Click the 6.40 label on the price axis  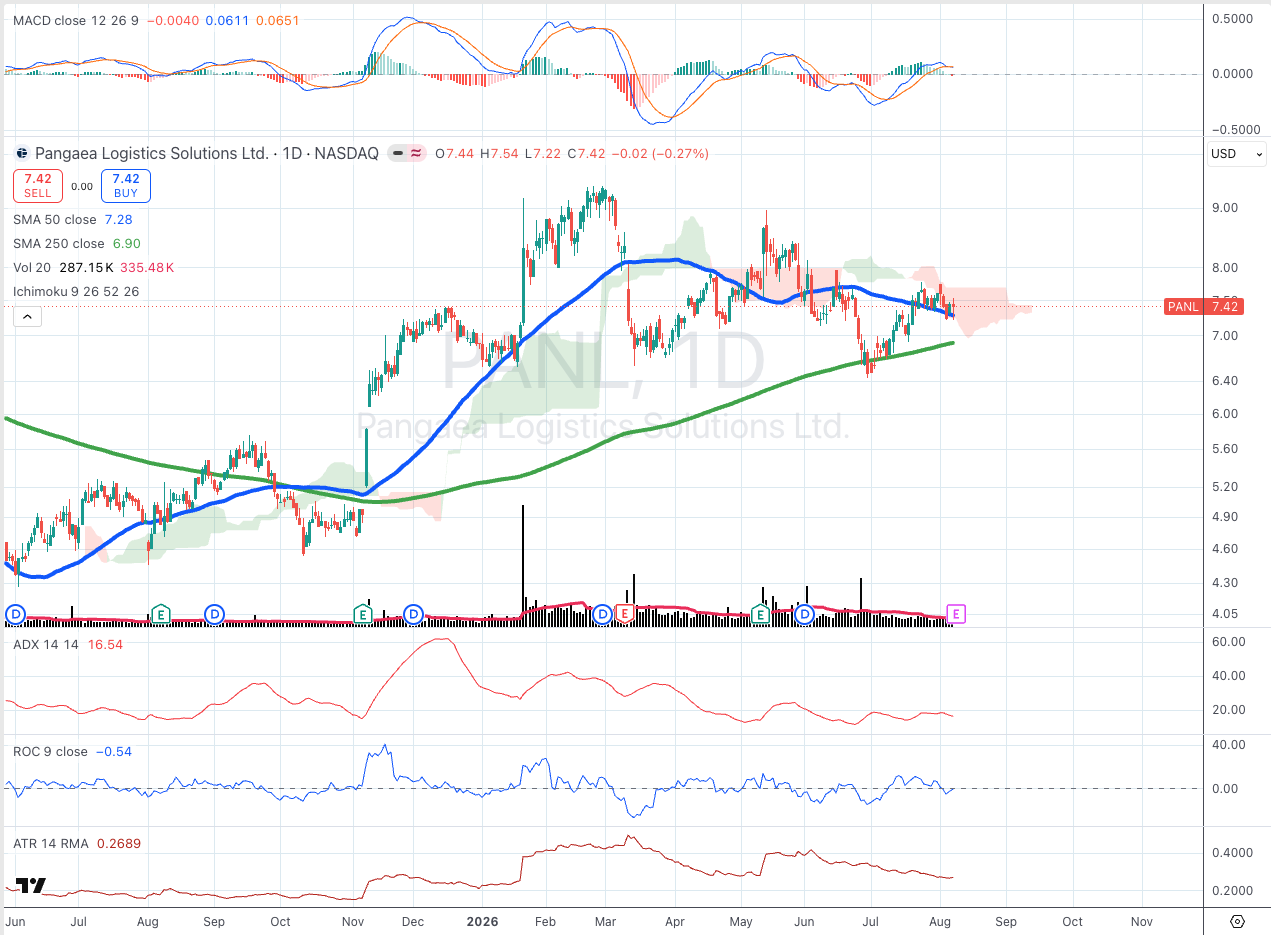coord(1225,381)
